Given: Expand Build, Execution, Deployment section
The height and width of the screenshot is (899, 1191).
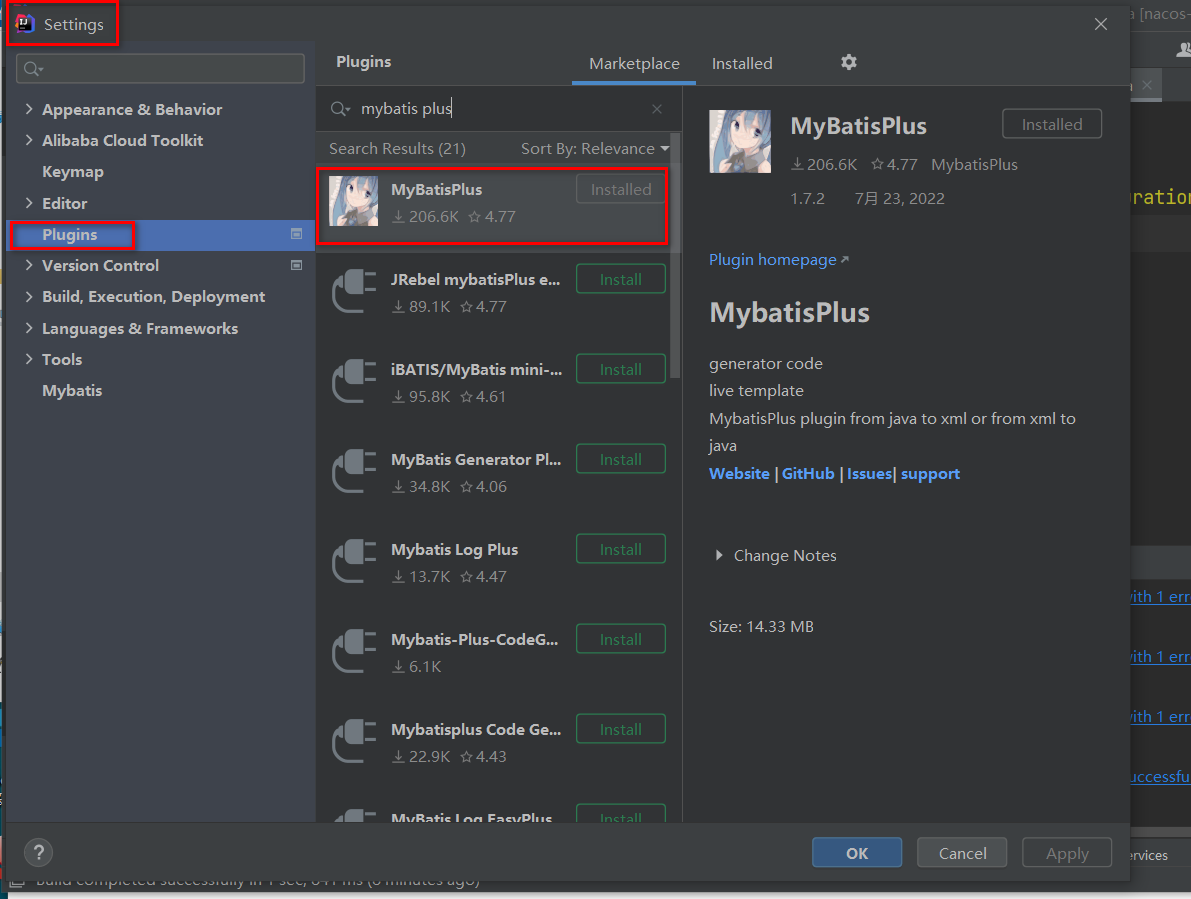Looking at the screenshot, I should pyautogui.click(x=29, y=296).
